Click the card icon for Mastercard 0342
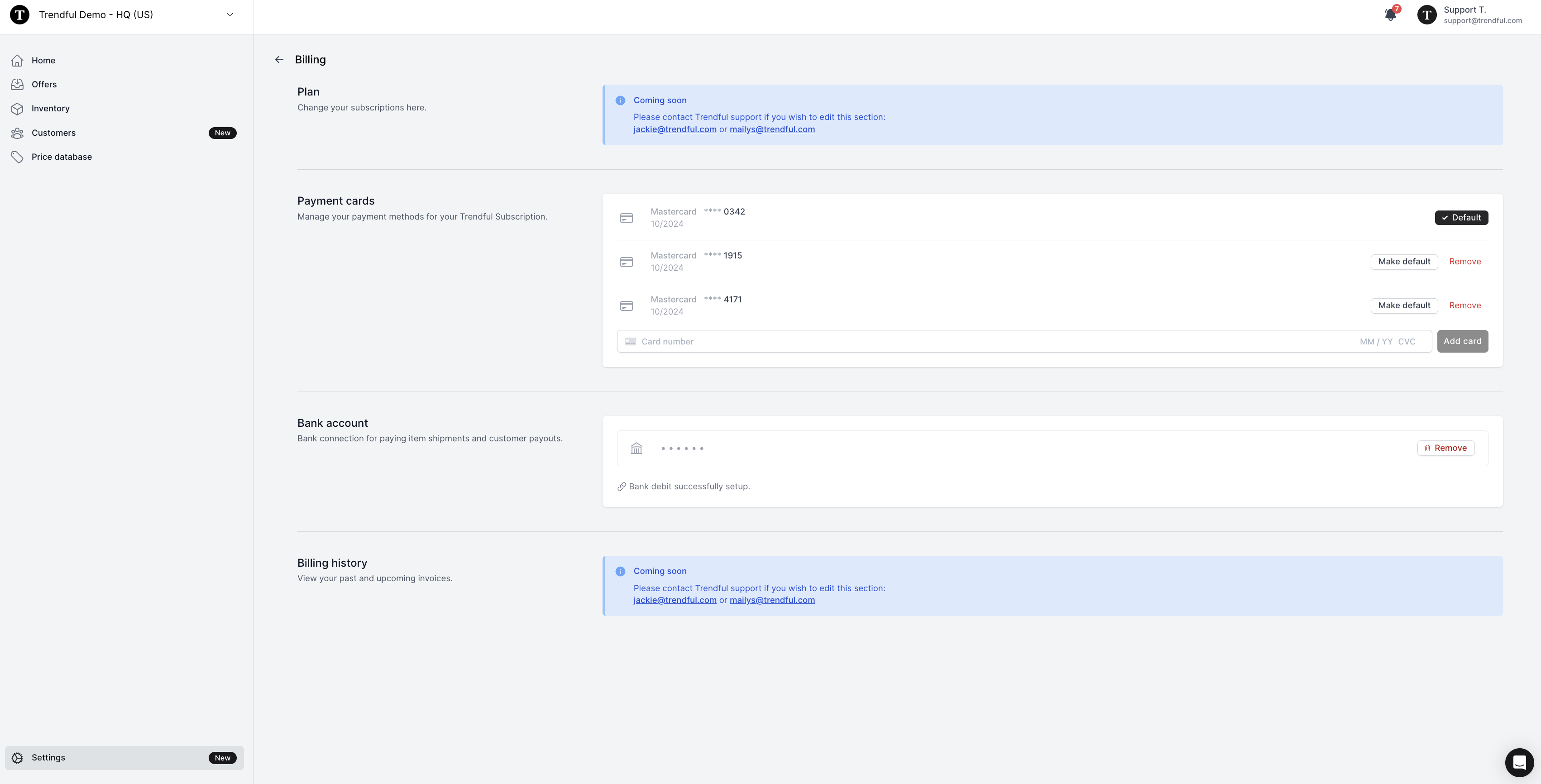Image resolution: width=1541 pixels, height=784 pixels. pyautogui.click(x=627, y=218)
